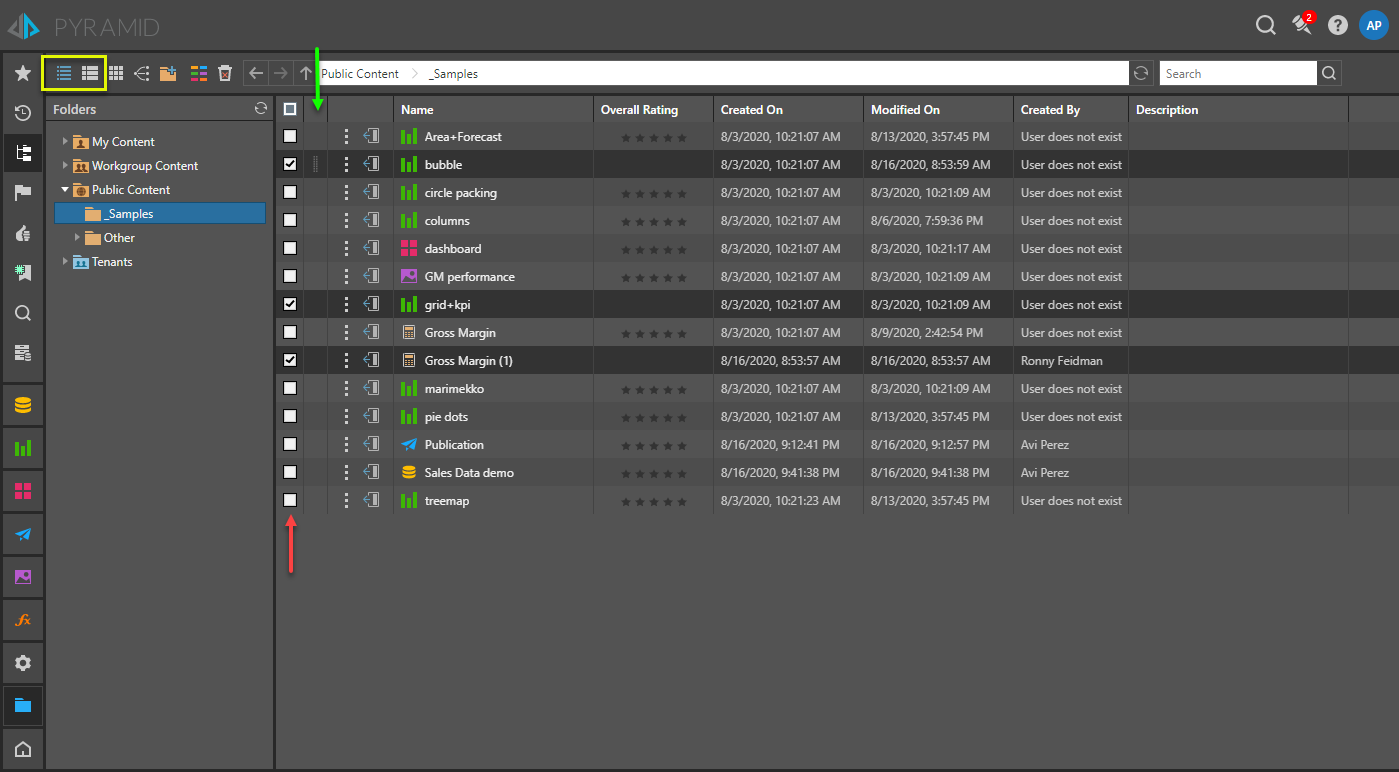Toggle the select-all checkbox in header

[x=290, y=110]
